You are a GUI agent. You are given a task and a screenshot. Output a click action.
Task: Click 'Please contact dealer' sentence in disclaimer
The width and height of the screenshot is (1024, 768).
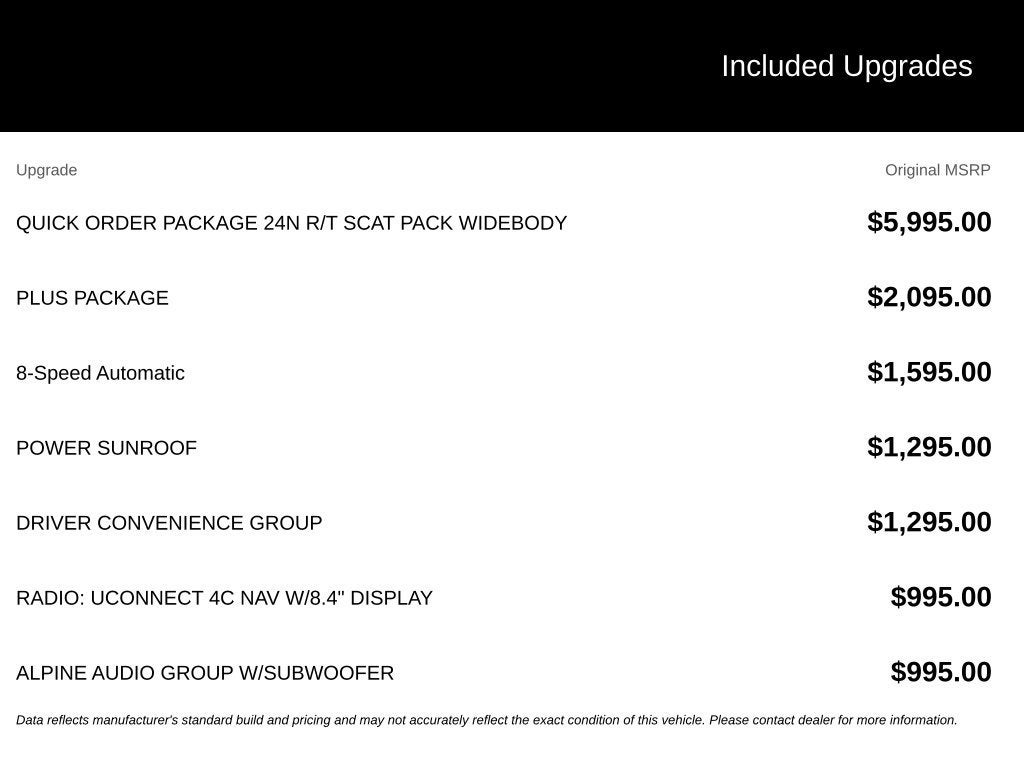coord(833,720)
